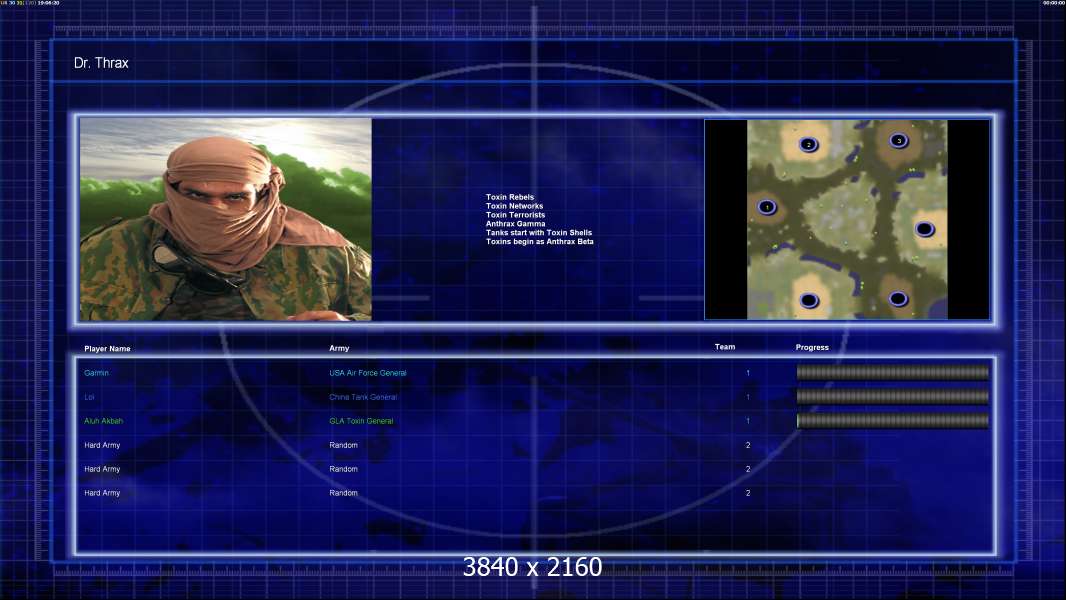Click player name Lol in China Tank General row

point(89,397)
